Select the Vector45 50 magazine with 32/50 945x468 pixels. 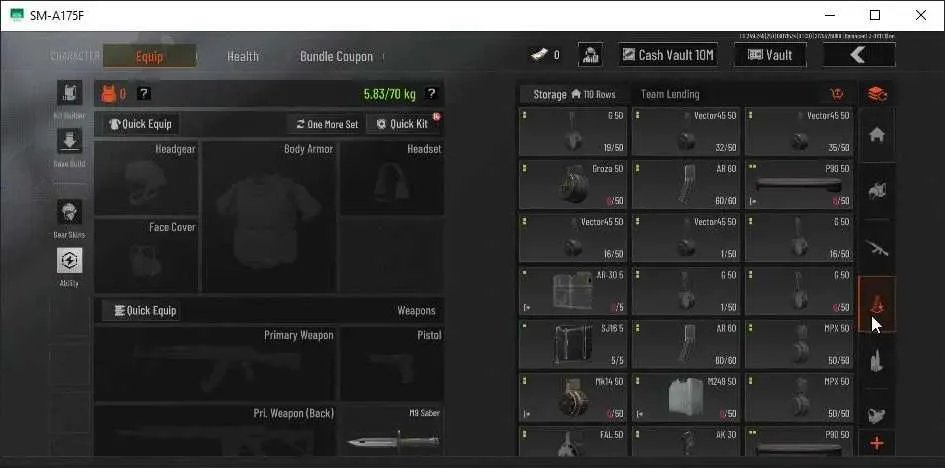coord(686,132)
